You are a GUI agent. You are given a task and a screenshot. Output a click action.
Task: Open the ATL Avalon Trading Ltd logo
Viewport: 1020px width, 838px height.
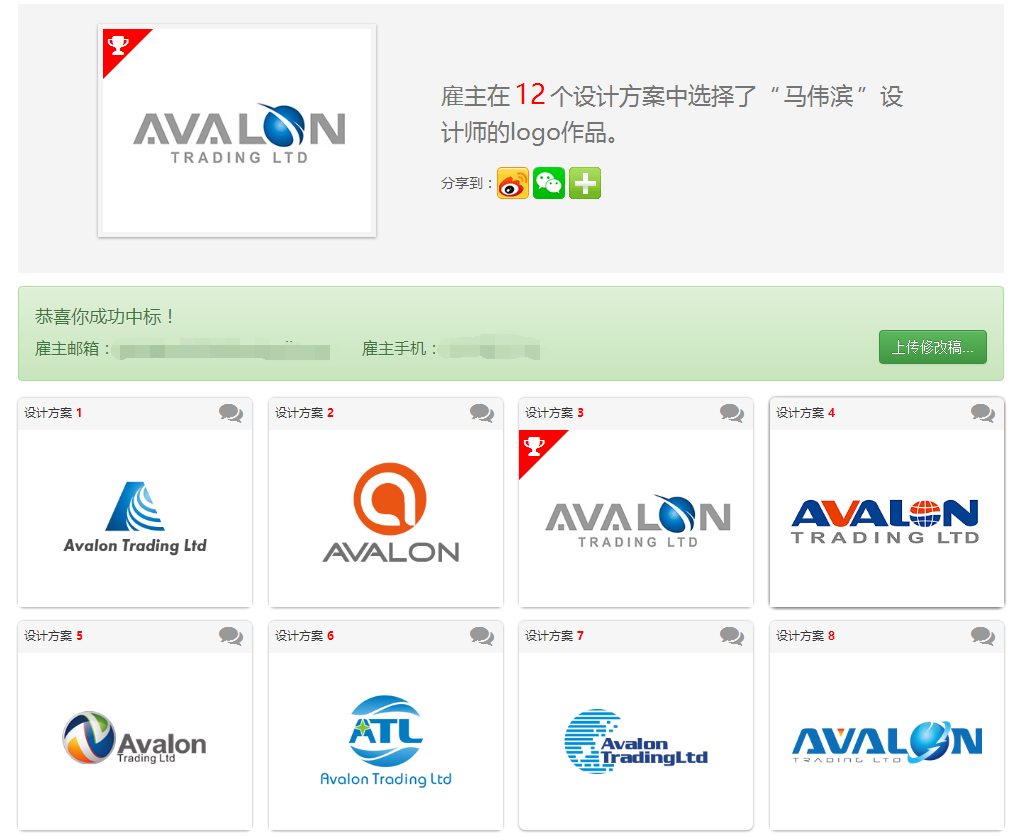[x=385, y=741]
